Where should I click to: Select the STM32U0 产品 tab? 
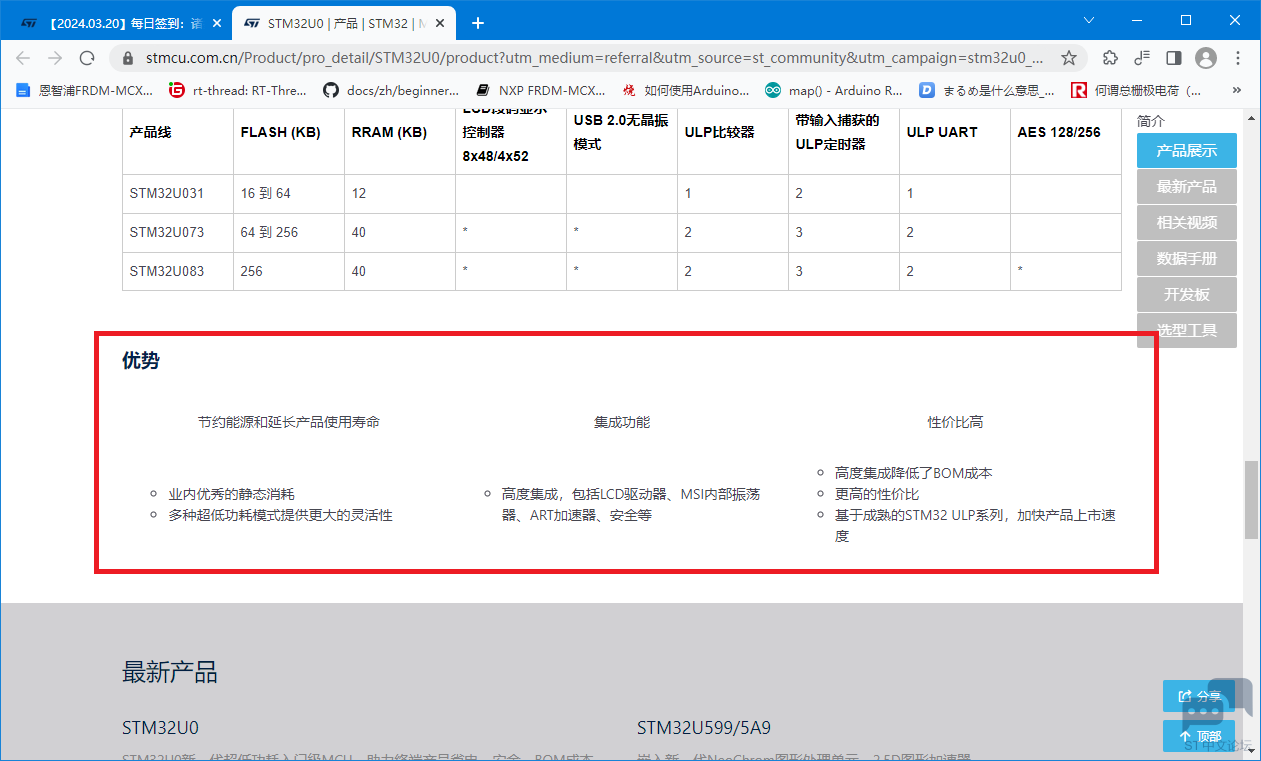tap(345, 22)
